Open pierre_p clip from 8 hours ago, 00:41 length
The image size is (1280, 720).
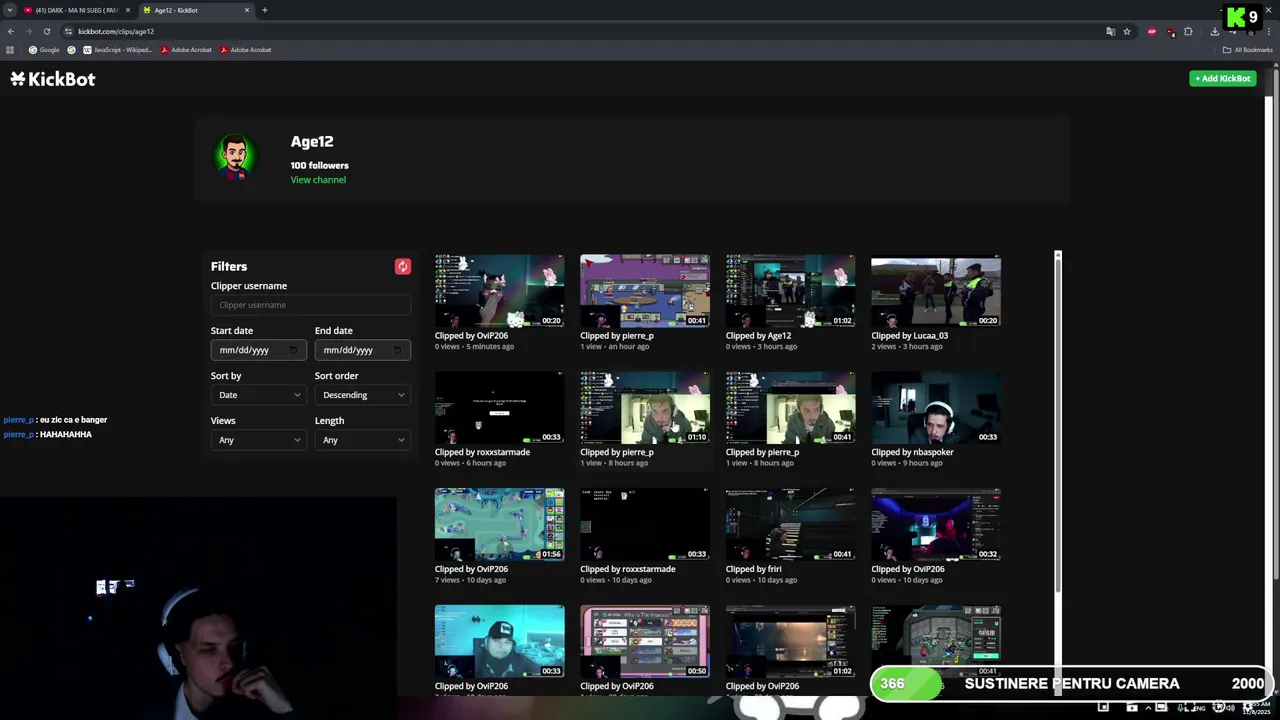(x=790, y=407)
